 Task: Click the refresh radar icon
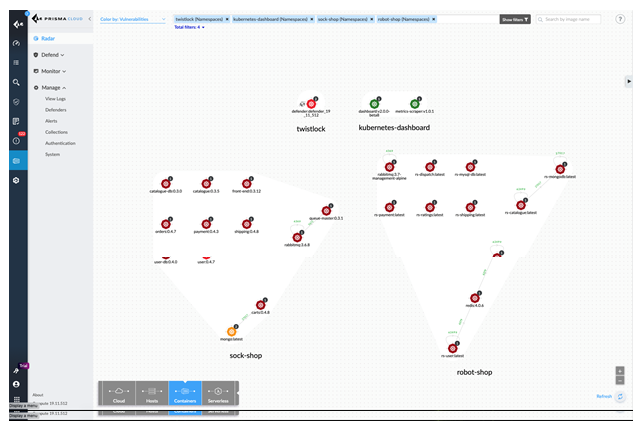click(620, 397)
